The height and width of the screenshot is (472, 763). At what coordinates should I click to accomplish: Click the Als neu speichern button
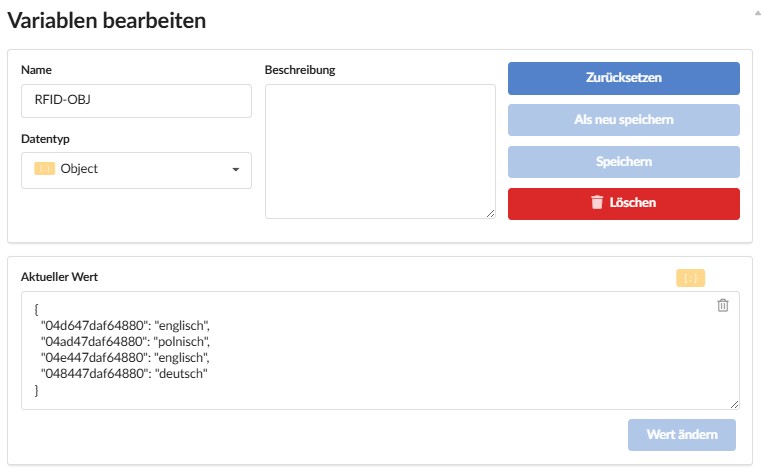(623, 120)
